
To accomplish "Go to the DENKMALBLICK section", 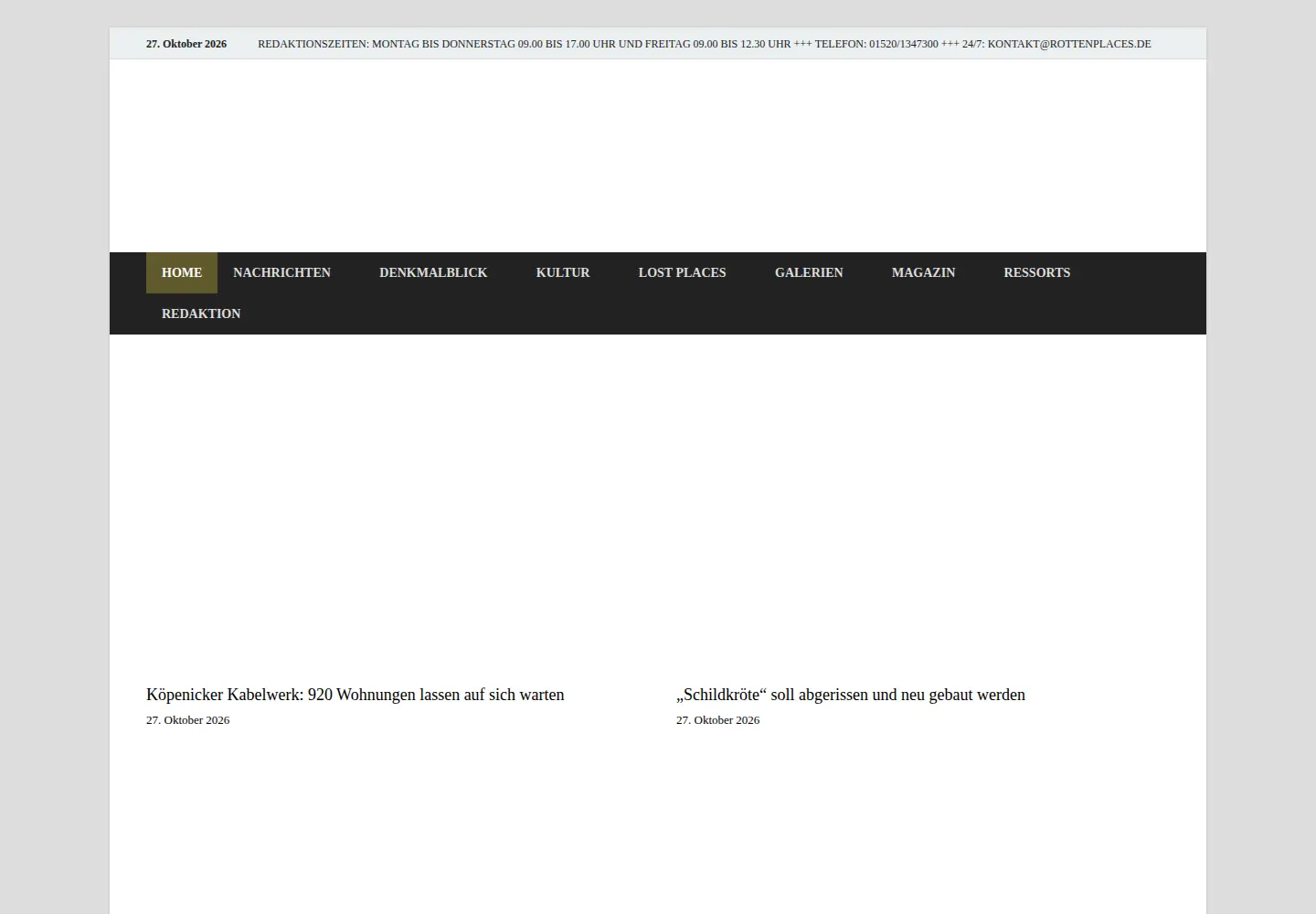I will tap(433, 272).
